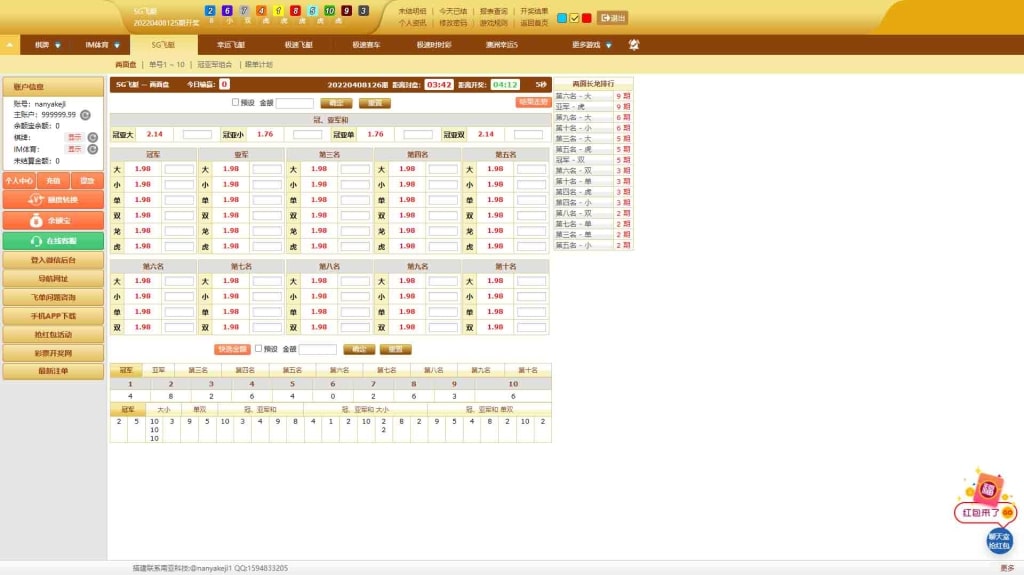This screenshot has width=1024, height=575.
Task: Click the 充值 recharge button
Action: (53, 180)
